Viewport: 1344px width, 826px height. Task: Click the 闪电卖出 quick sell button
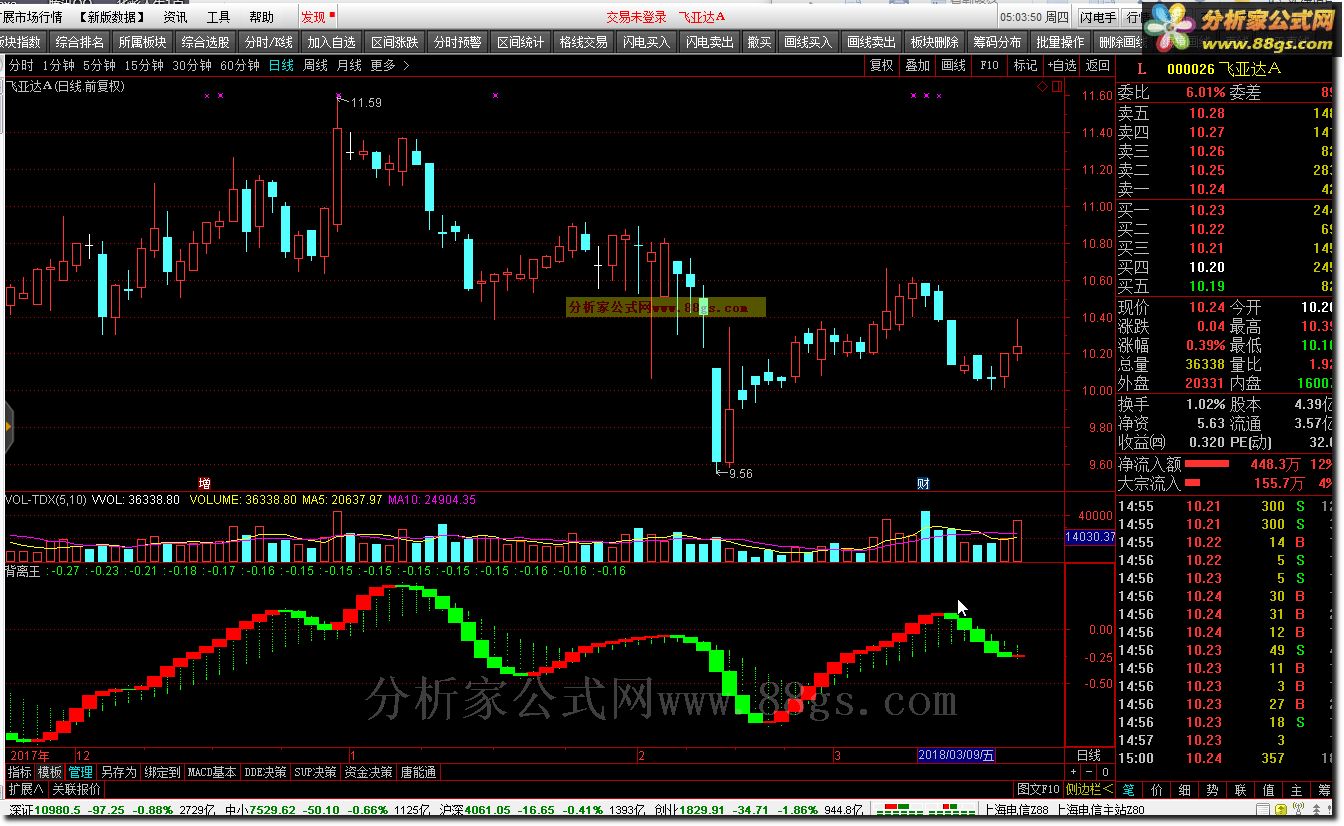pyautogui.click(x=709, y=42)
